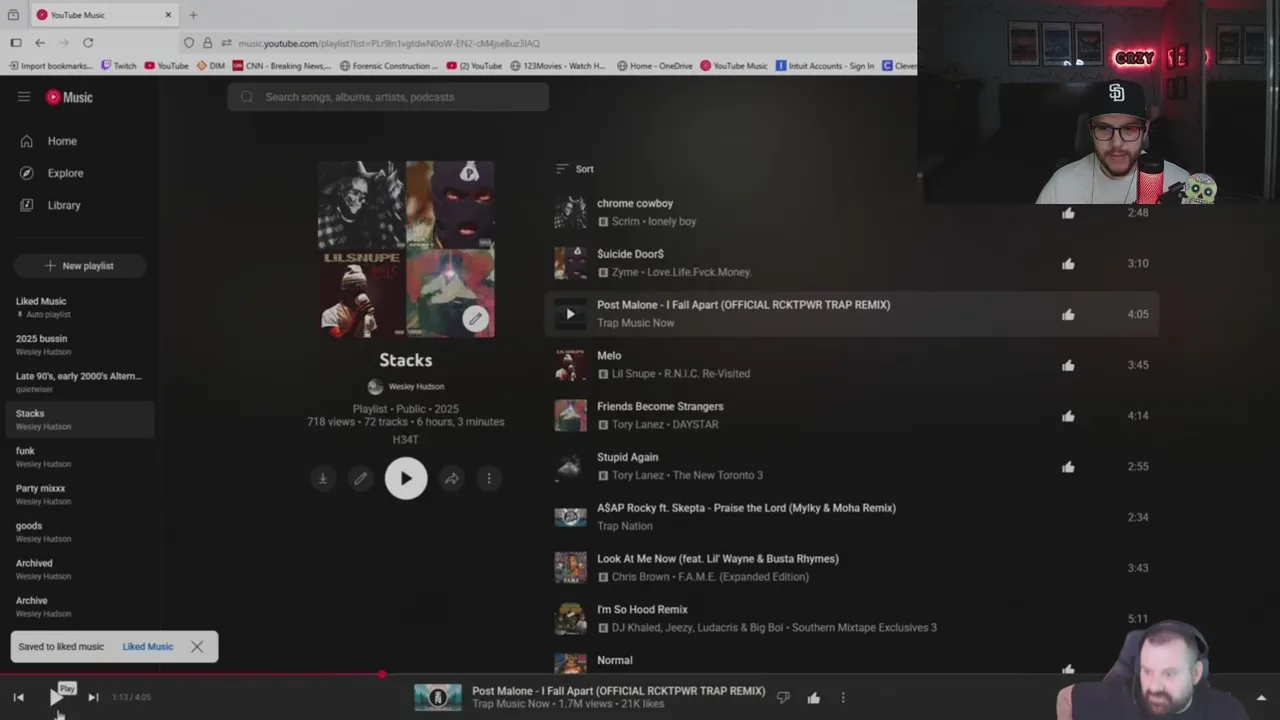Go back in browser
The width and height of the screenshot is (1280, 720).
[x=40, y=43]
